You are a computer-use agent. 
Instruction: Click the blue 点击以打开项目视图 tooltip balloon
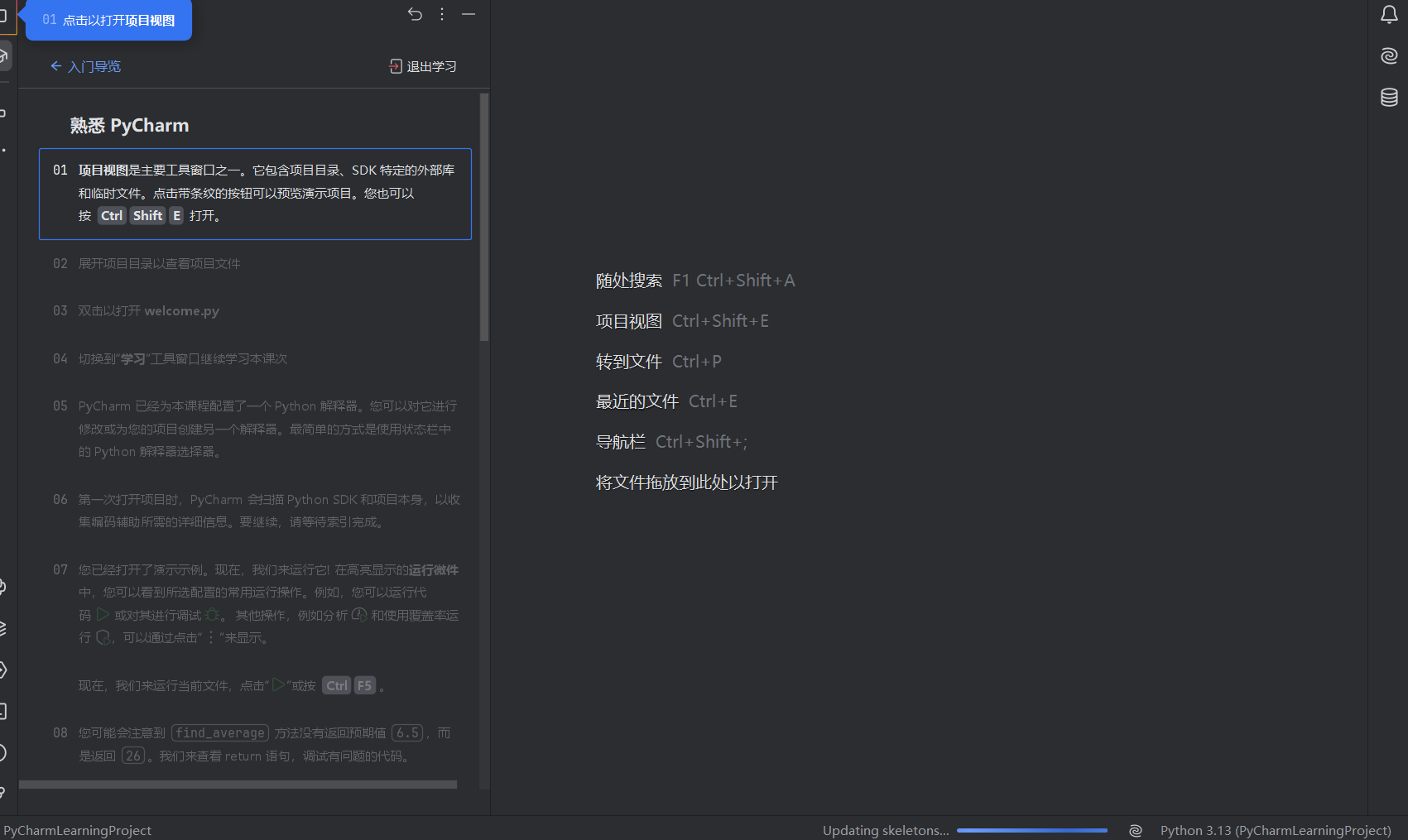pyautogui.click(x=108, y=20)
